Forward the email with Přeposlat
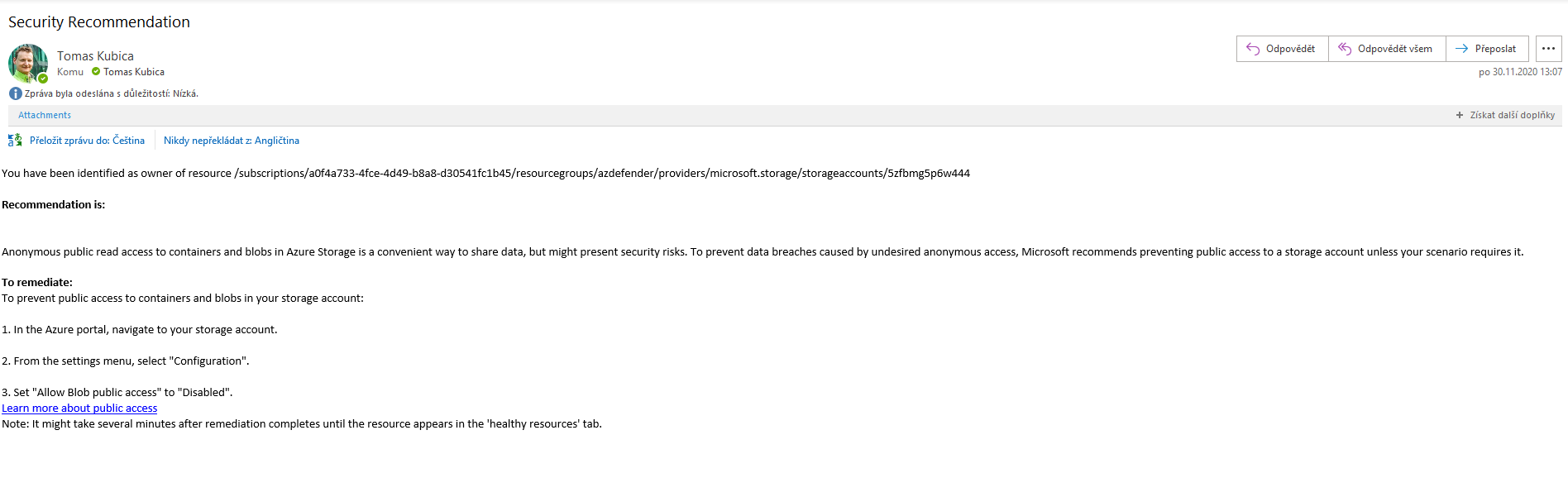The width and height of the screenshot is (1568, 497). [1486, 49]
